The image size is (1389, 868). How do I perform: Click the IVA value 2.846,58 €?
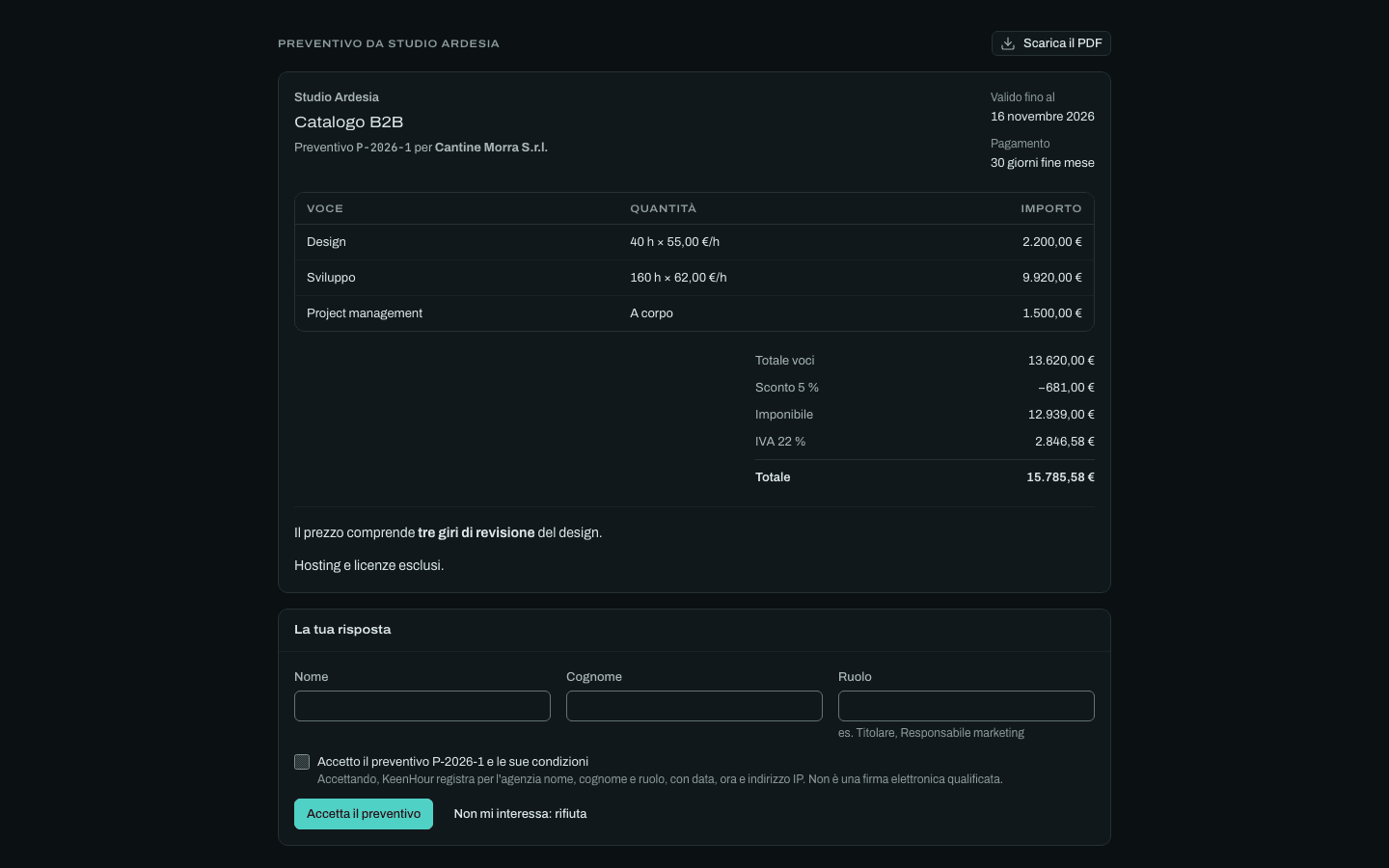1065,442
